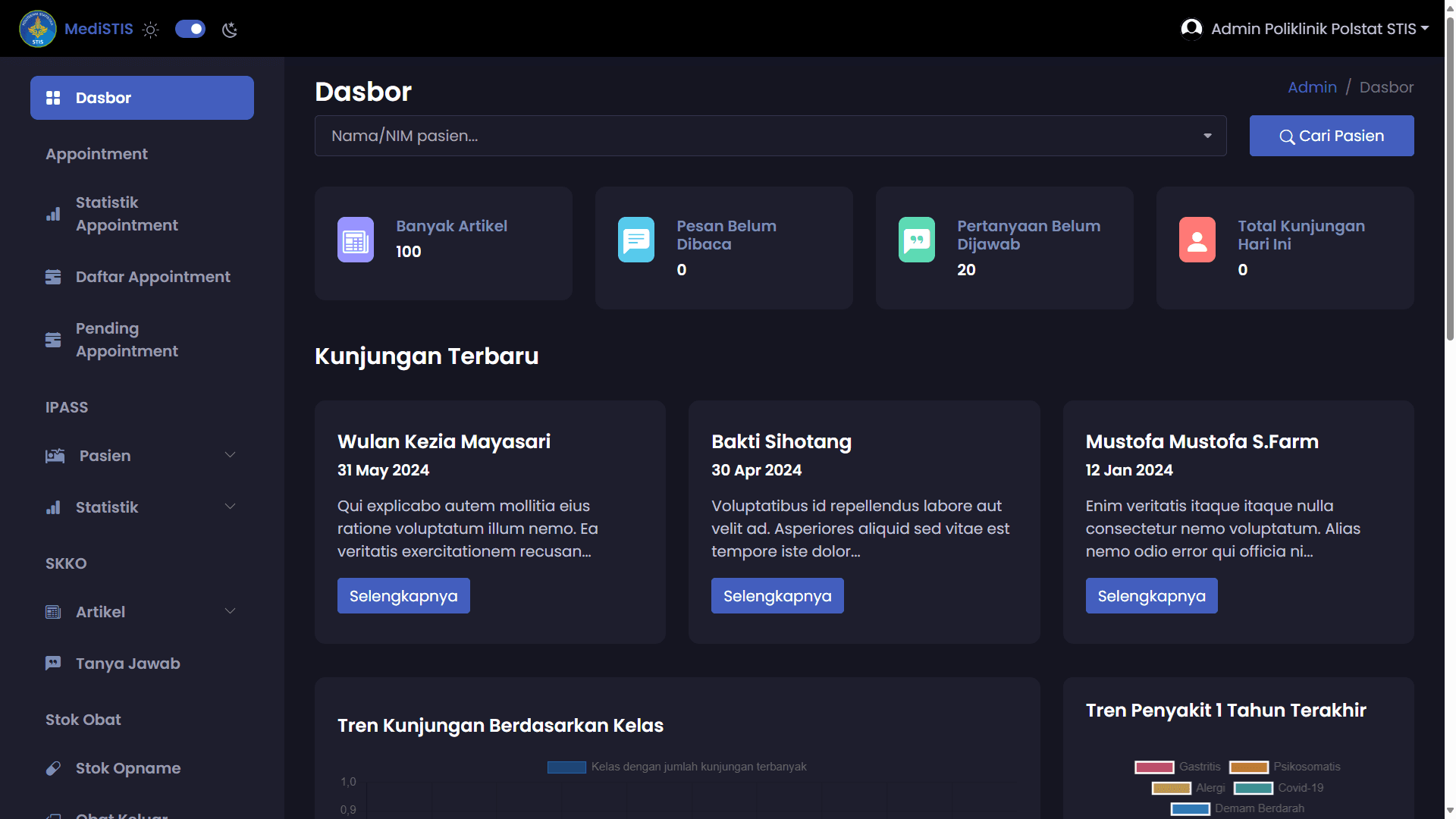Click the Banyak Artikel purple icon
This screenshot has height=819, width=1456.
click(x=355, y=240)
